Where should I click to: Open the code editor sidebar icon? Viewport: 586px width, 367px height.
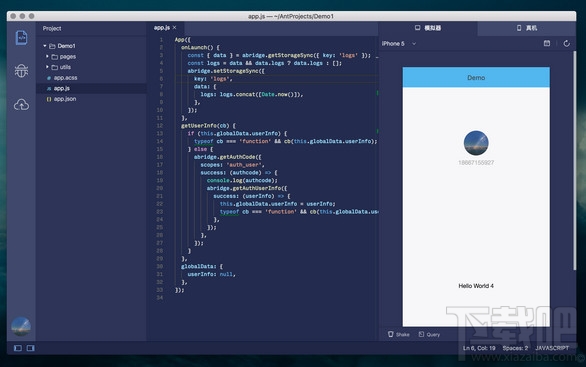[x=21, y=38]
